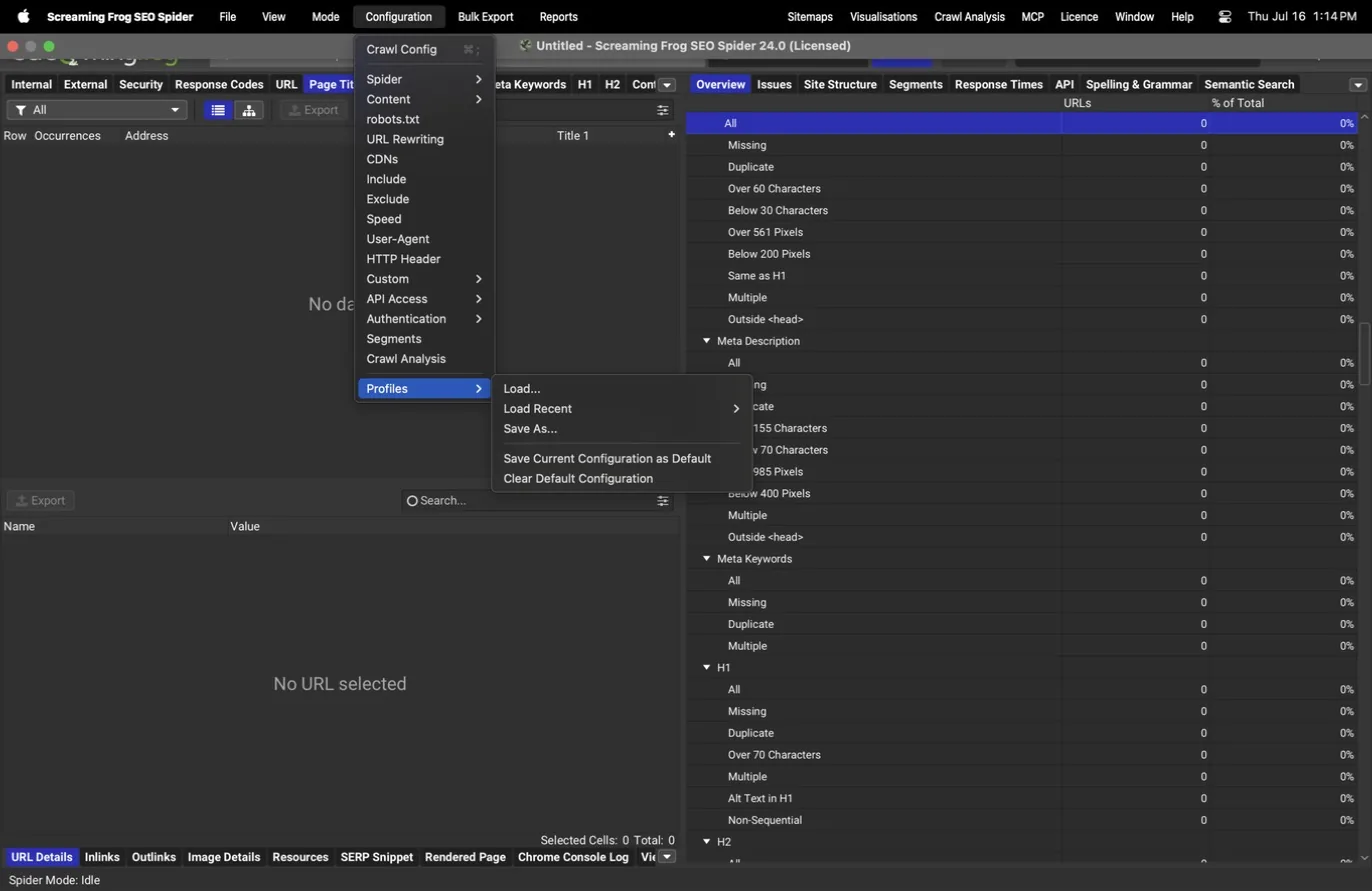1372x891 pixels.
Task: Open the Apple menu
Action: [23, 17]
